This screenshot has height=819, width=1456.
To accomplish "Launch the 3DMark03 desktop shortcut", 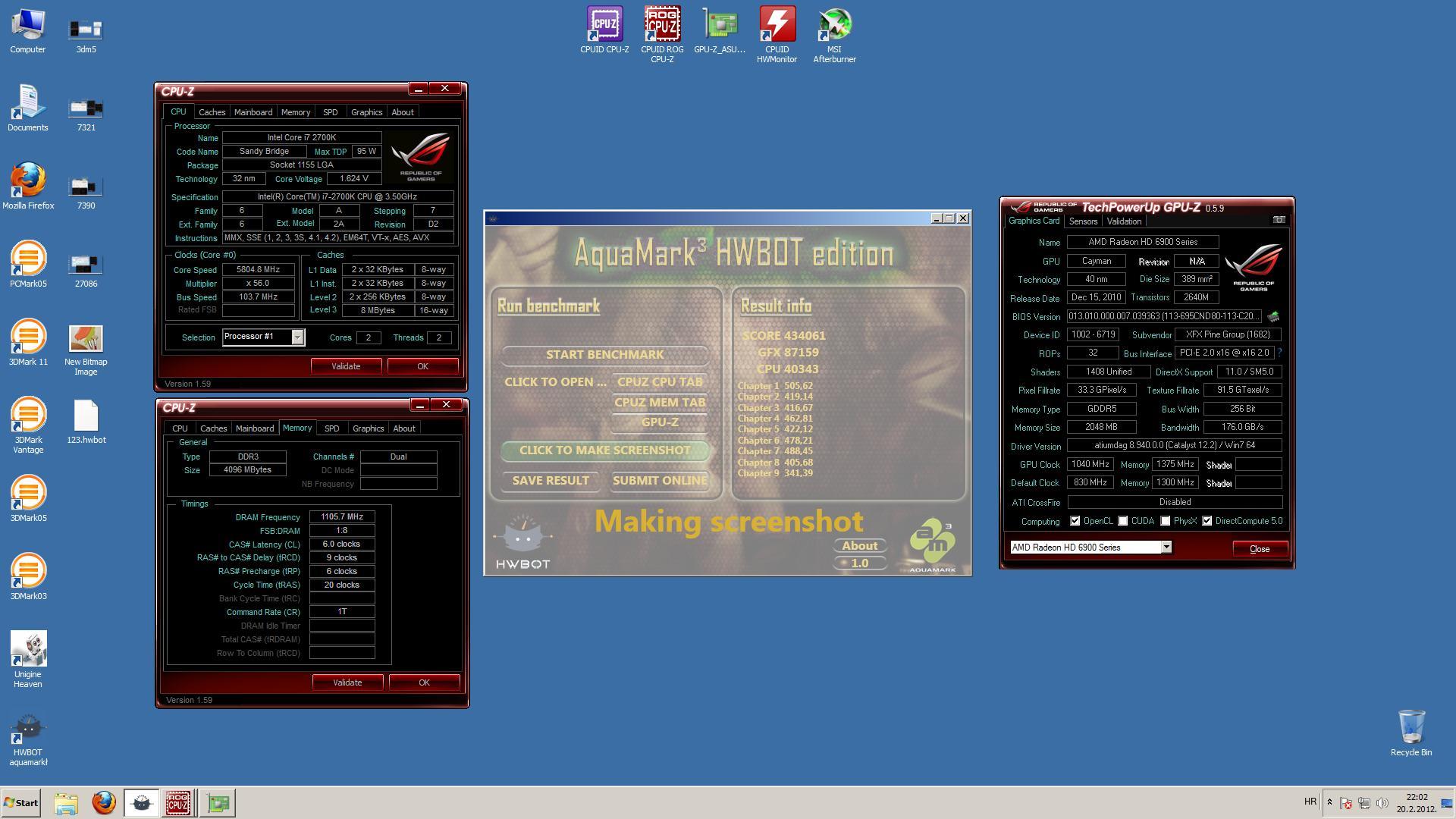I will (28, 578).
